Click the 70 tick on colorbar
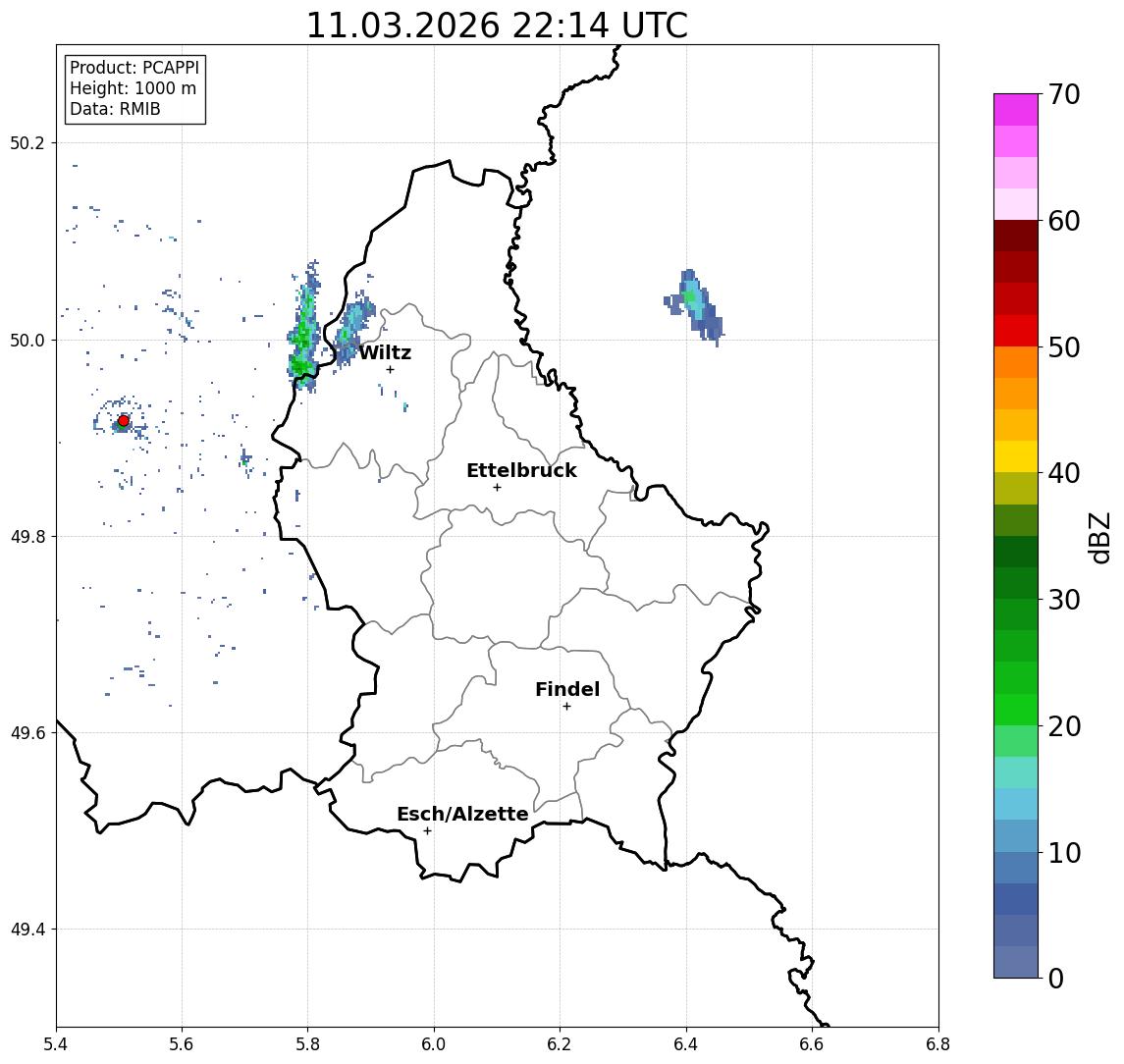Viewport: 1124px width, 1064px height. point(1064,94)
